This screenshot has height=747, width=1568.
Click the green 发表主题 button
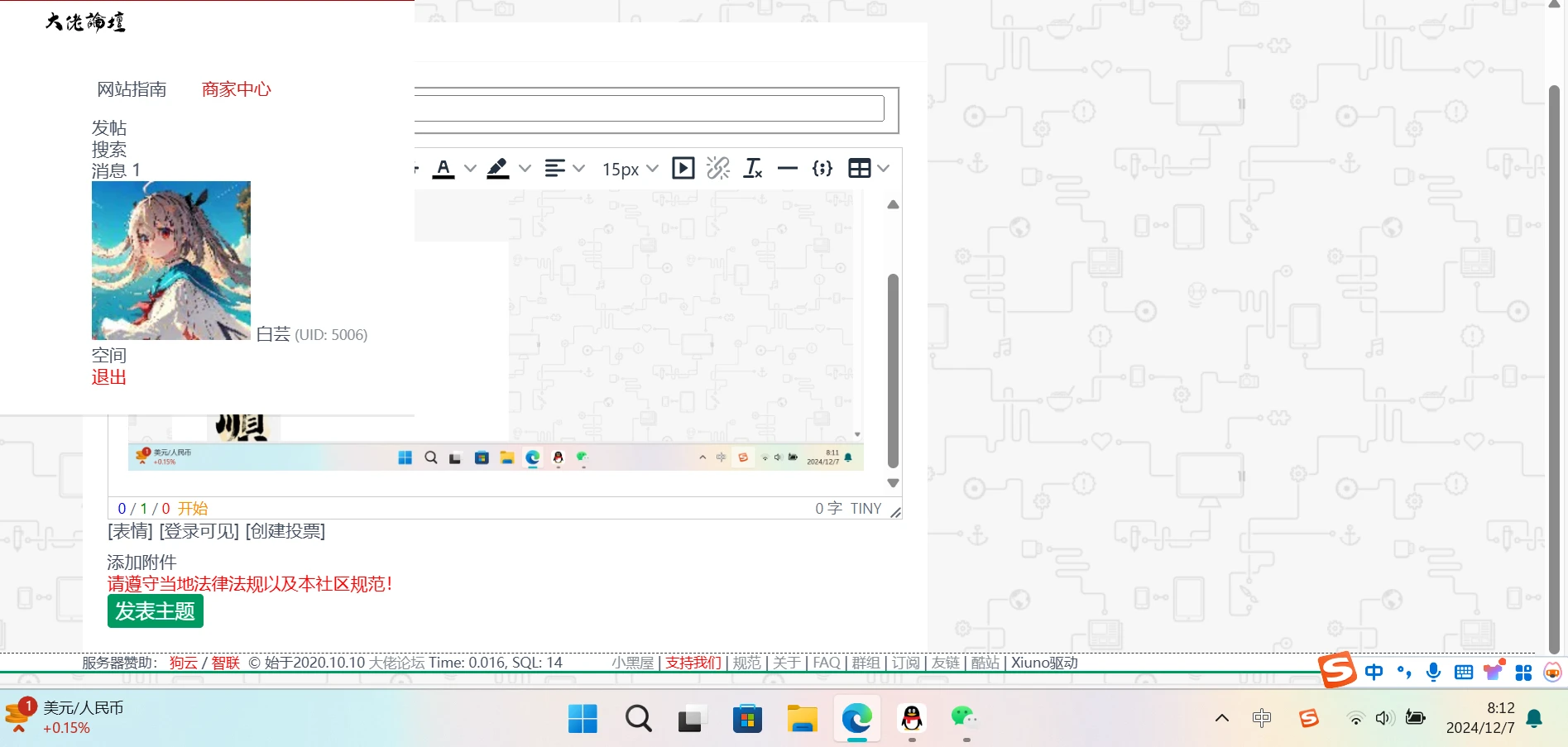point(155,611)
